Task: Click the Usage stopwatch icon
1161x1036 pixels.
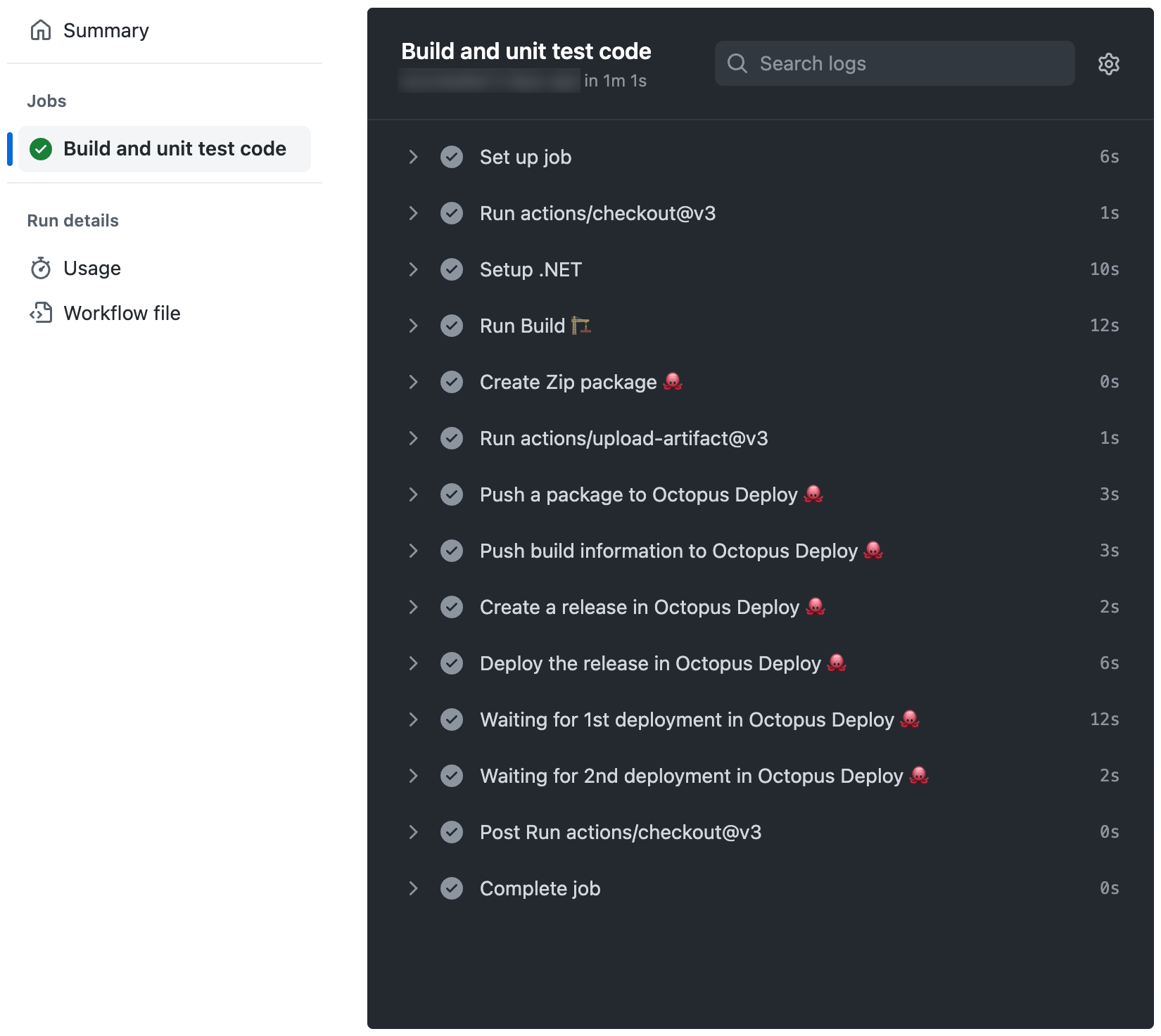Action: point(41,268)
